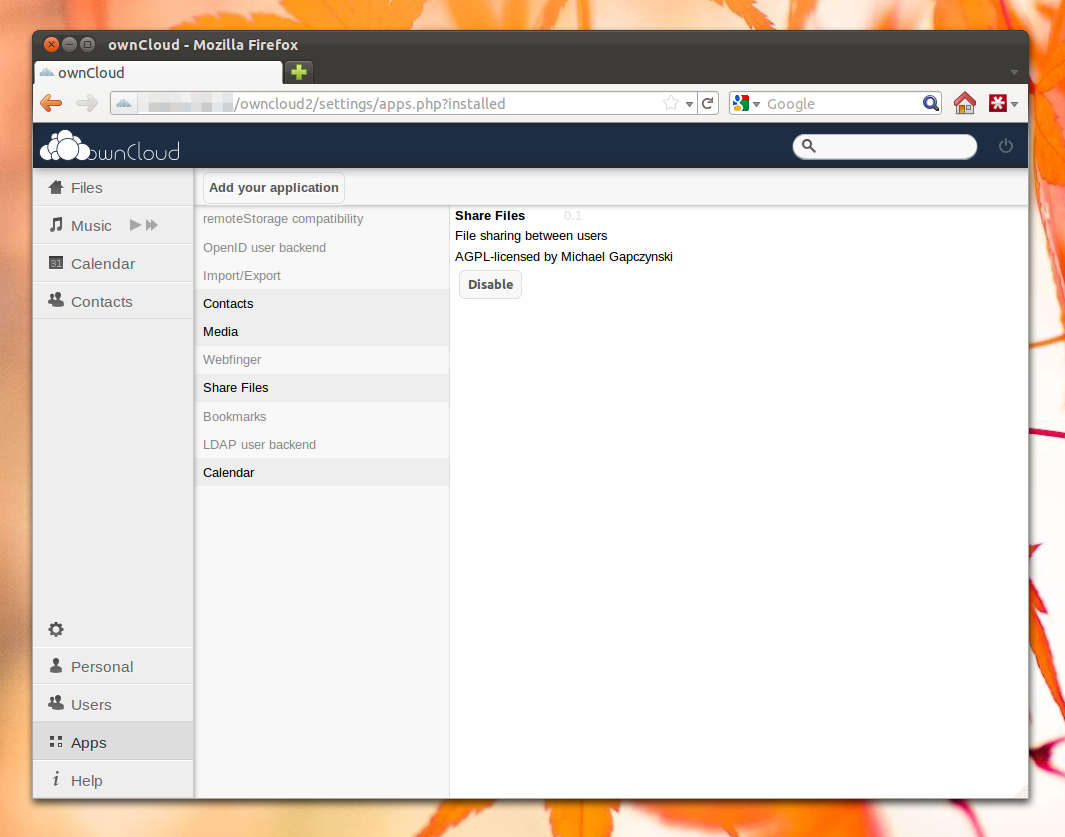Select remoteStorage compatibility in the app list
Image resolution: width=1065 pixels, height=837 pixels.
(321, 219)
